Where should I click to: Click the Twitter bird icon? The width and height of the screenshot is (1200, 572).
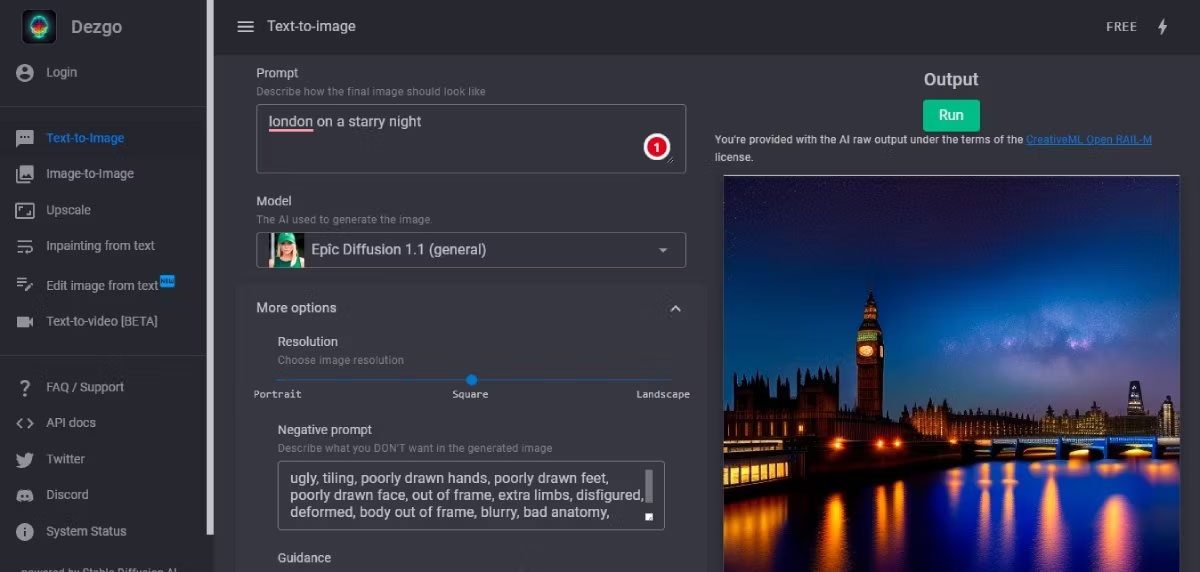[x=25, y=459]
